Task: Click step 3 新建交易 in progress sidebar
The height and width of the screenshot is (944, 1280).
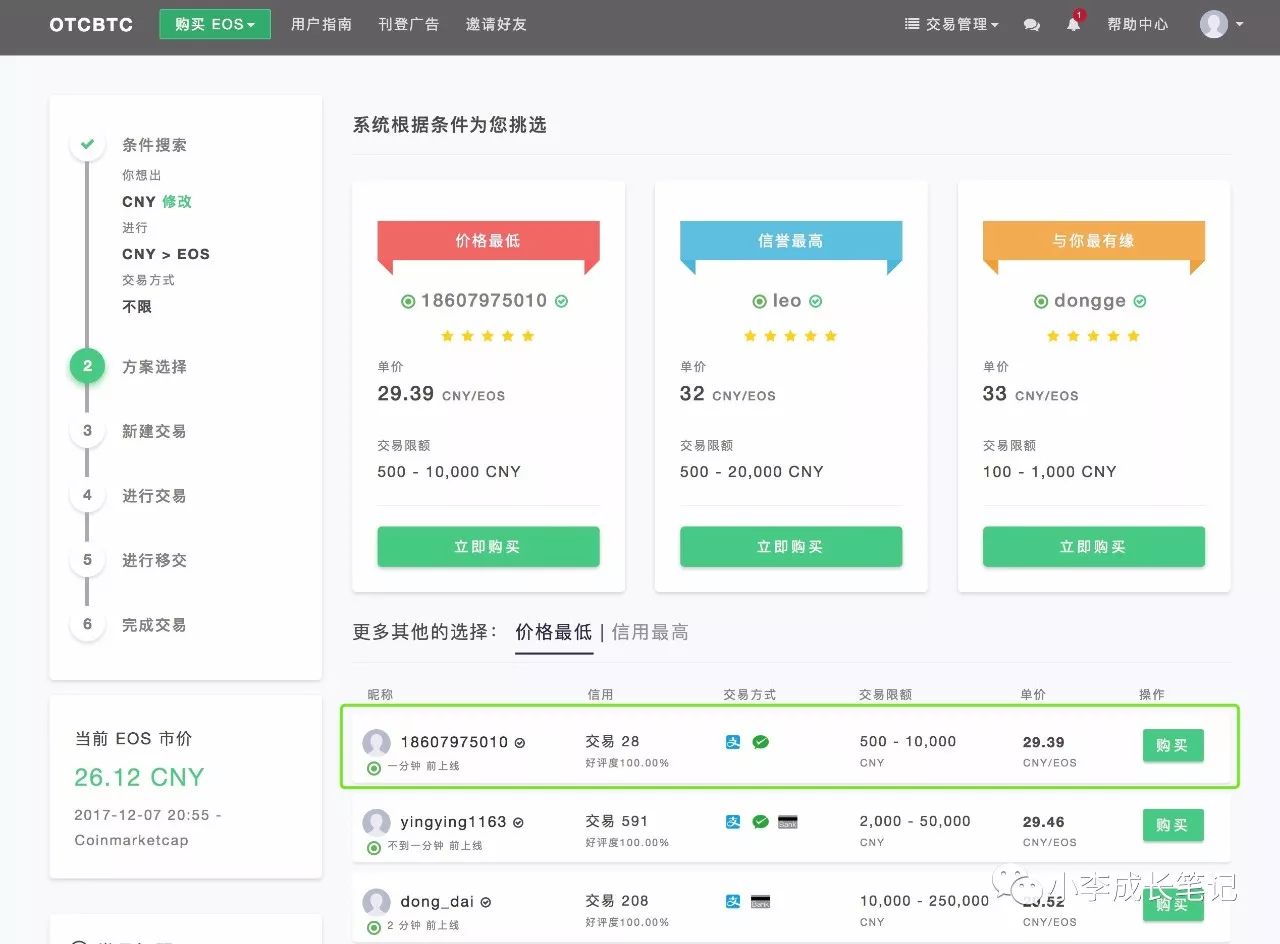Action: [153, 431]
